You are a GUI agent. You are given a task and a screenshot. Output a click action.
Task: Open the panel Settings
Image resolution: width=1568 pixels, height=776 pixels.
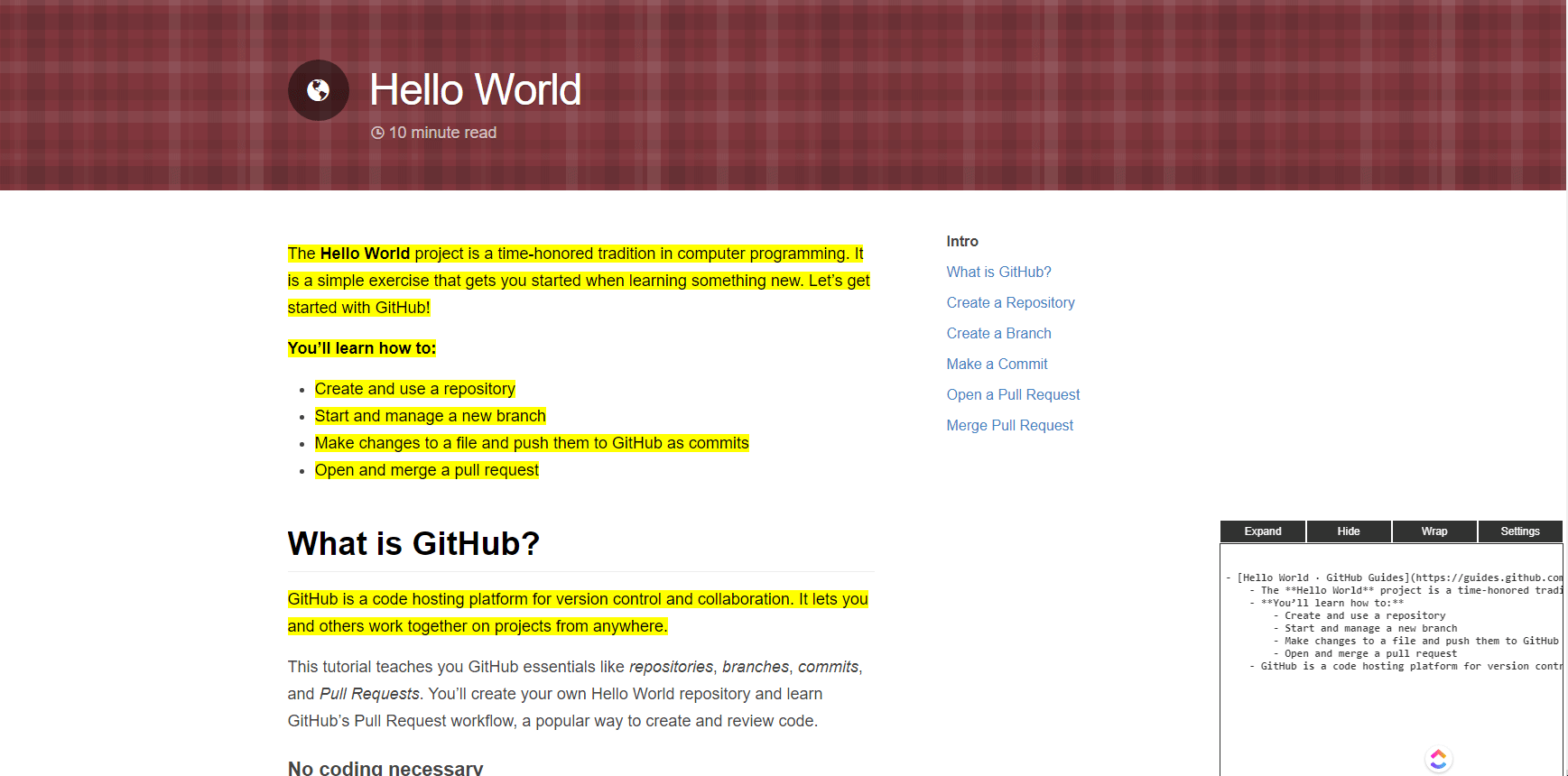pos(1519,531)
